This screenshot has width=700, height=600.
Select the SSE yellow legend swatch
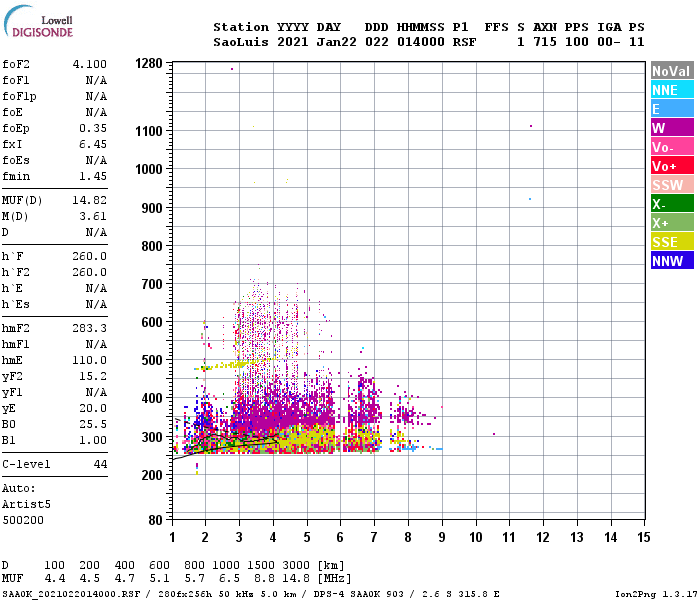672,242
